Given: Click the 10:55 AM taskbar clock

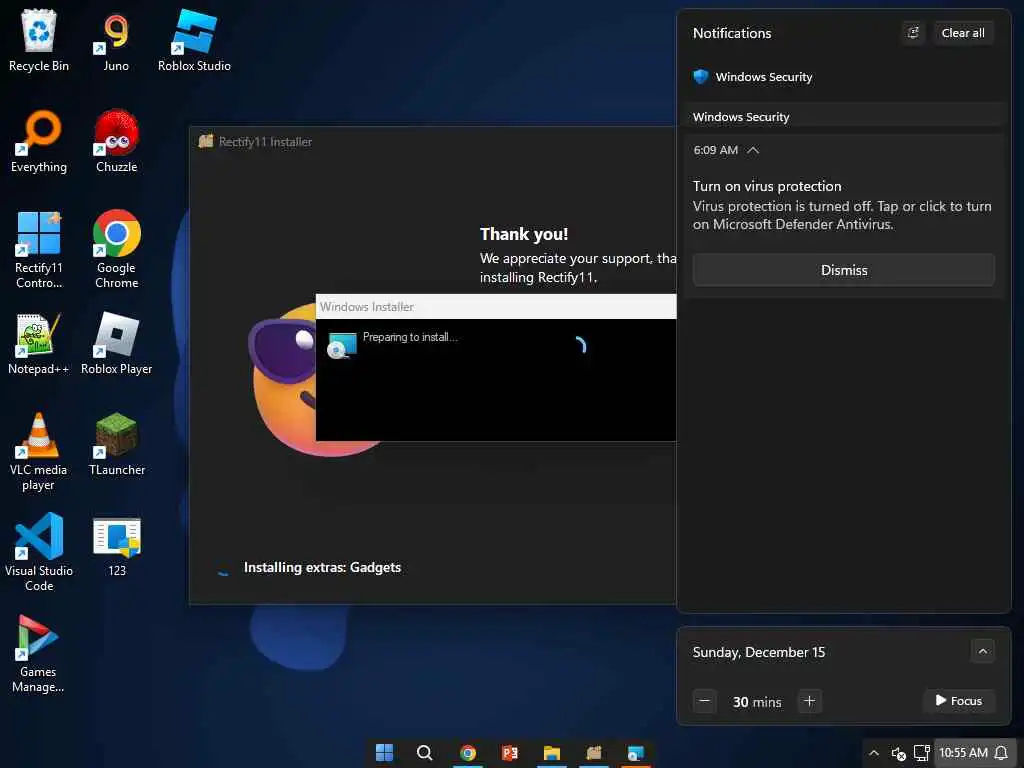Looking at the screenshot, I should [x=963, y=752].
